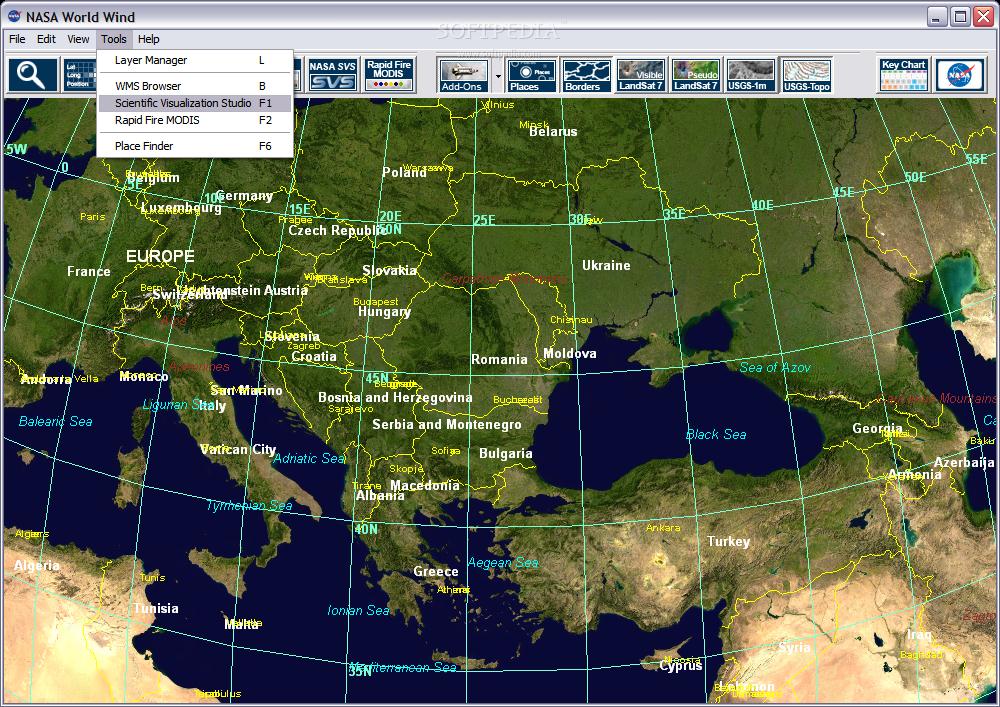Click the Turkey label on the map
The width and height of the screenshot is (1000, 707).
[728, 541]
